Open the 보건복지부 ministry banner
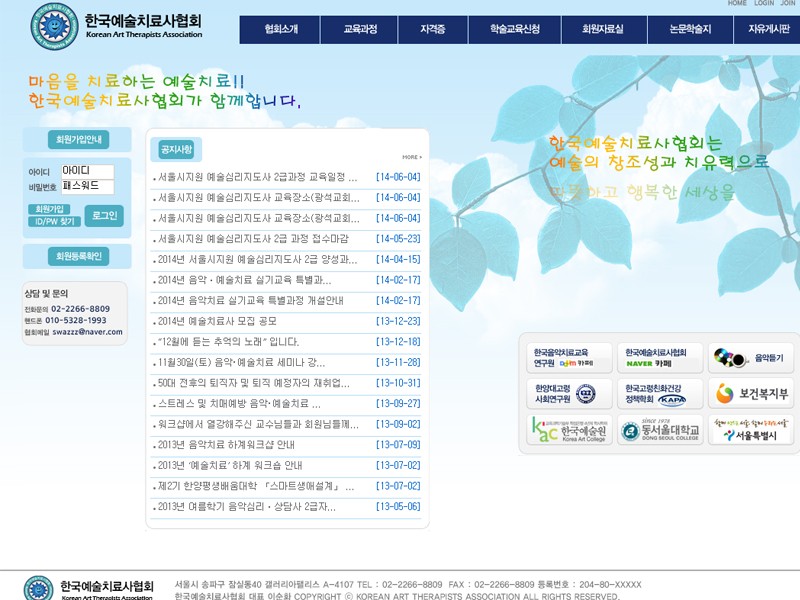Image resolution: width=800 pixels, height=600 pixels. [750, 394]
